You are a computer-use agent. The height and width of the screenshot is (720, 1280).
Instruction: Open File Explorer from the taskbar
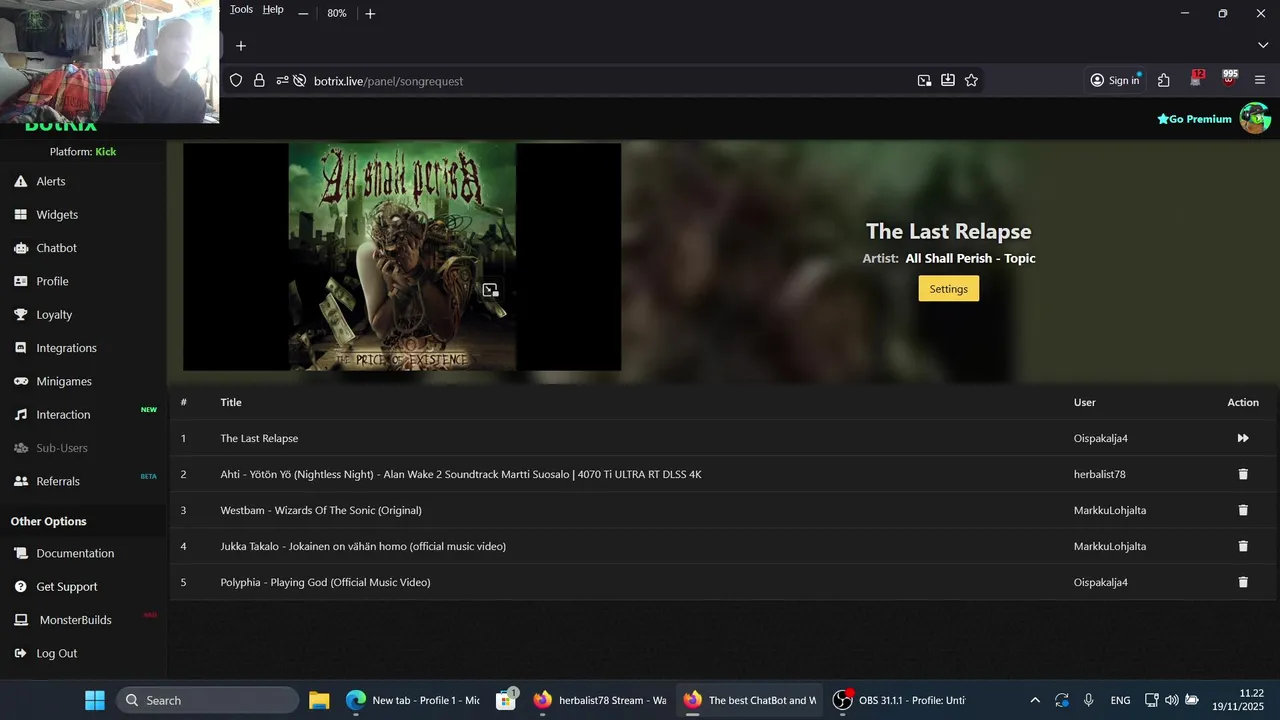coord(319,700)
